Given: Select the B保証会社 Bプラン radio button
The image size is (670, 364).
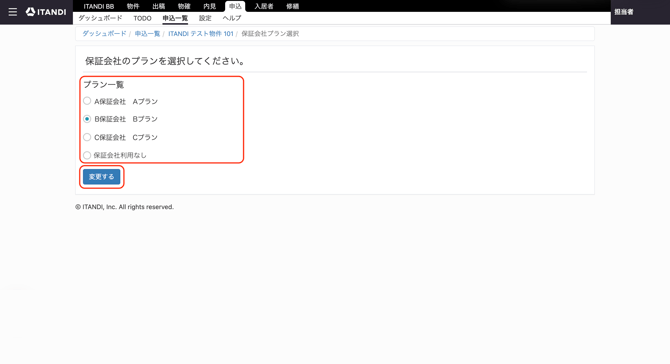Looking at the screenshot, I should [87, 119].
